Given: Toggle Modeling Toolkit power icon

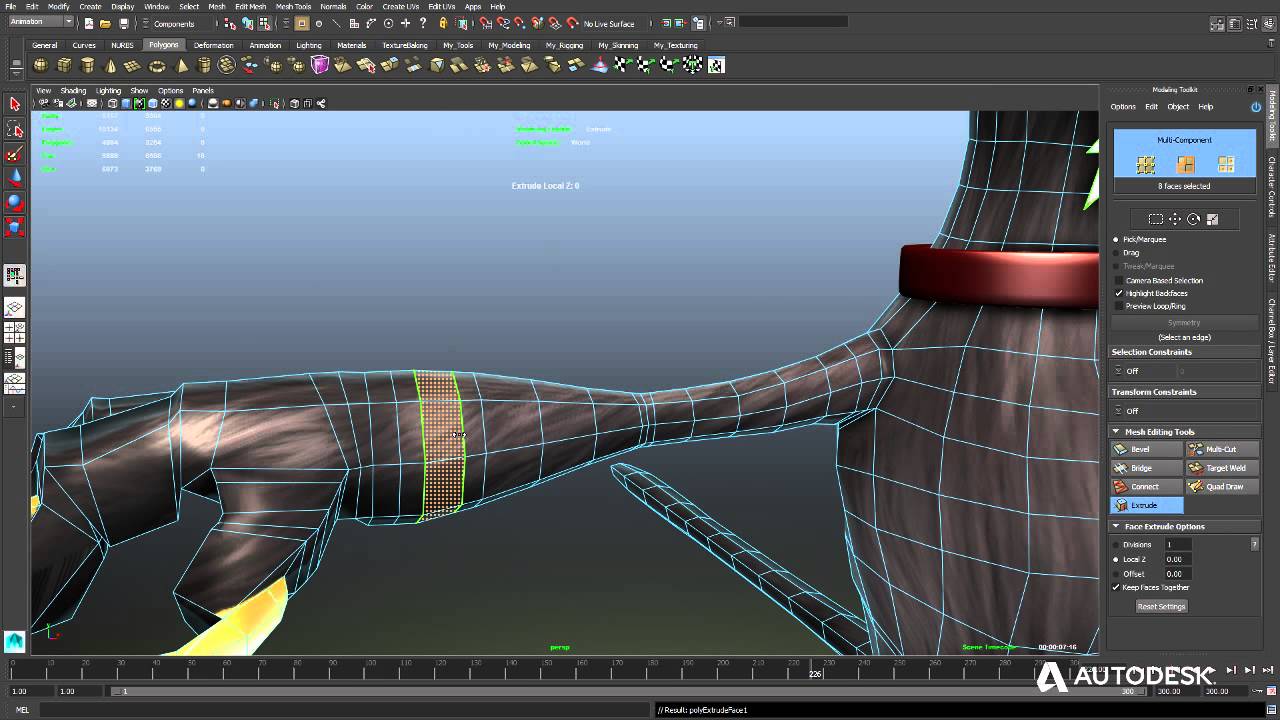Looking at the screenshot, I should click(1256, 107).
